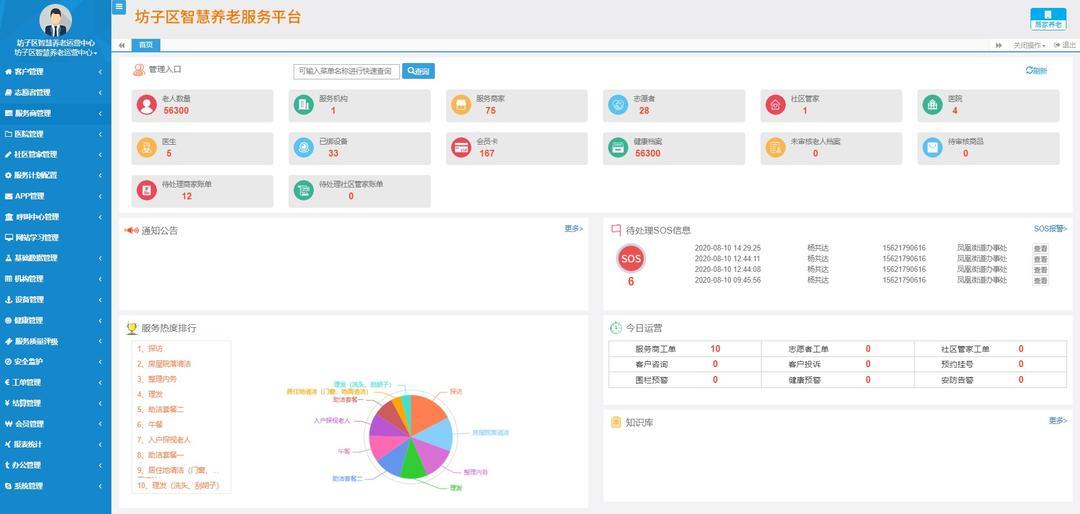Click the green 医院 building icon

(933, 105)
